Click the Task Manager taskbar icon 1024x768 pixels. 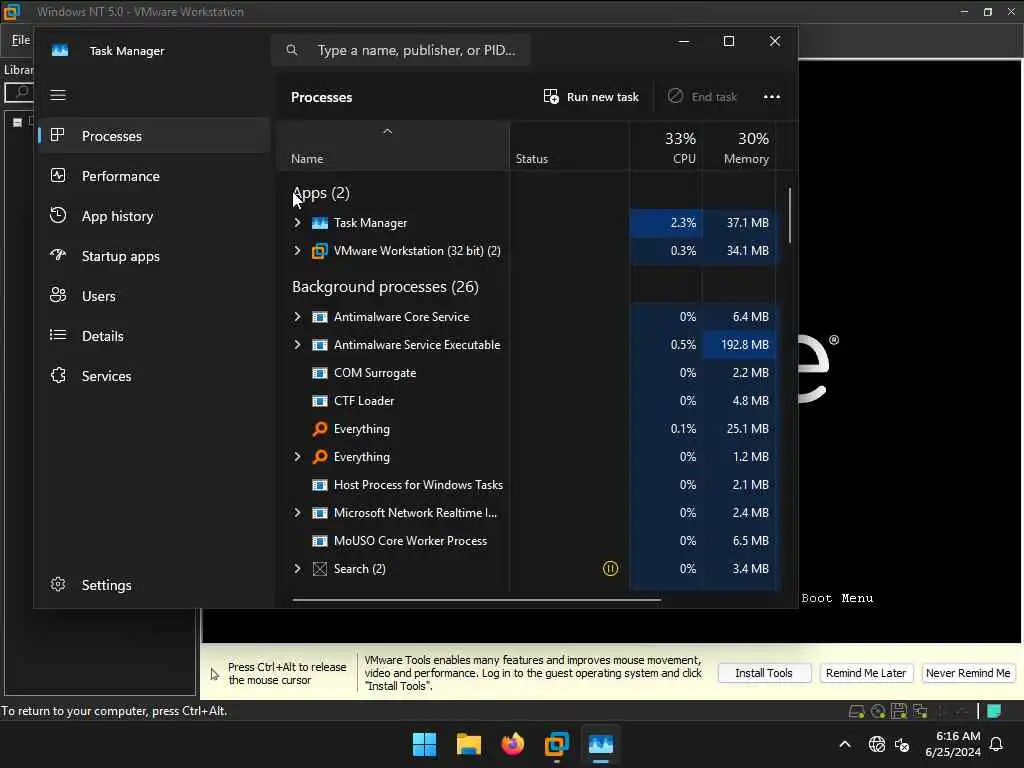(x=601, y=744)
